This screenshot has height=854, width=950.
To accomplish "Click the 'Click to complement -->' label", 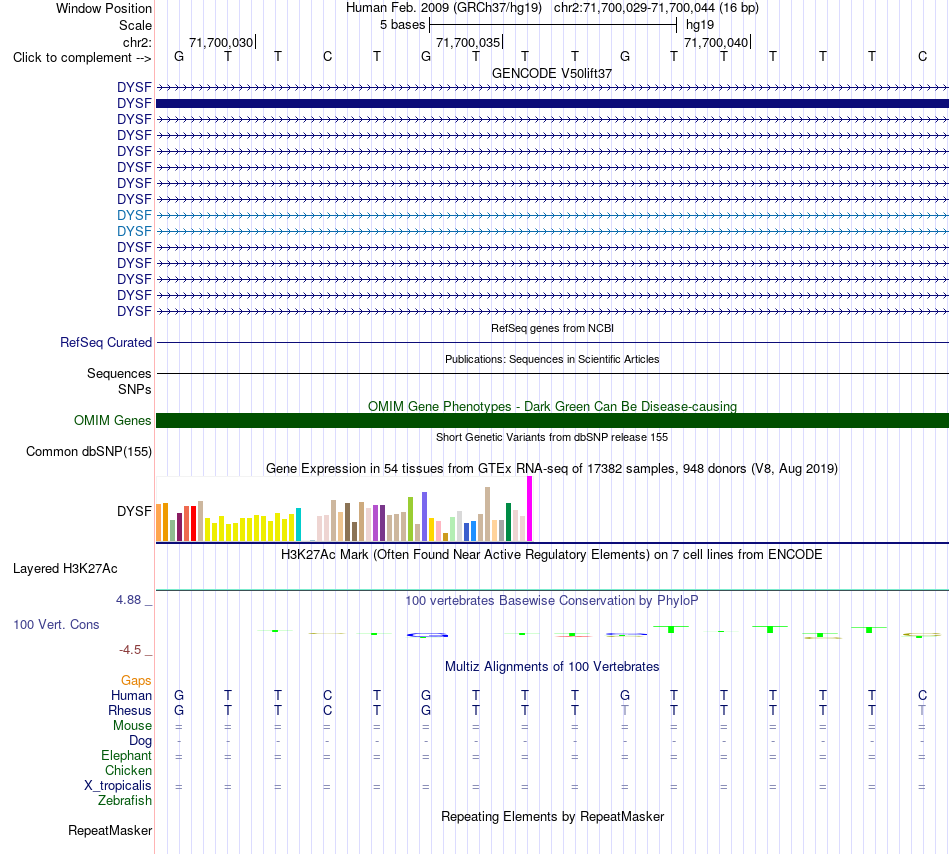I will (x=82, y=58).
